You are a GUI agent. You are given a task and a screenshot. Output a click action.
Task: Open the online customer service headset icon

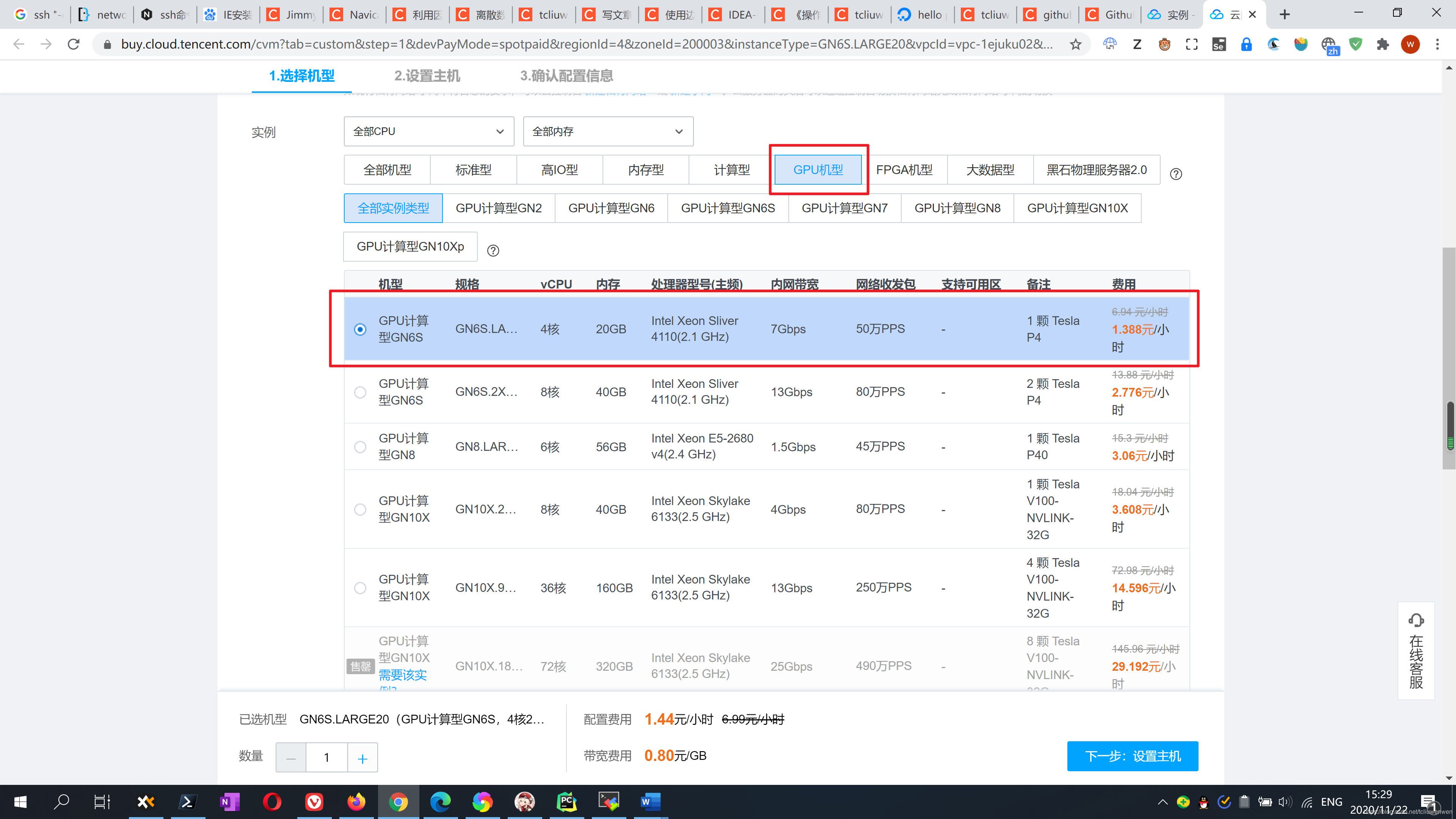click(x=1416, y=620)
